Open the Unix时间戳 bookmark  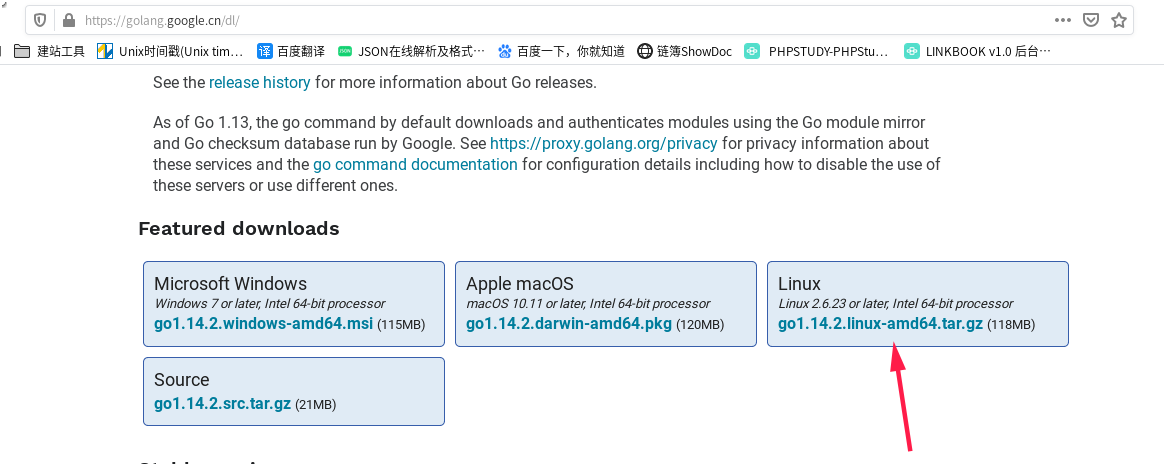170,51
